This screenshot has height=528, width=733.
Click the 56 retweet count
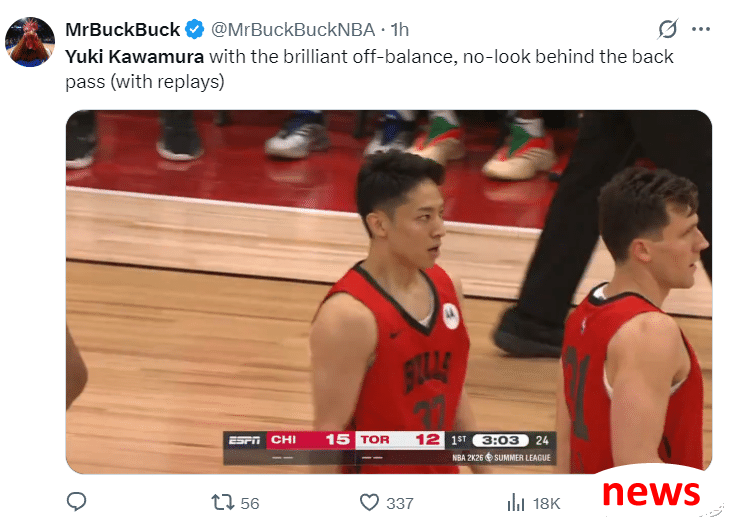pos(250,503)
